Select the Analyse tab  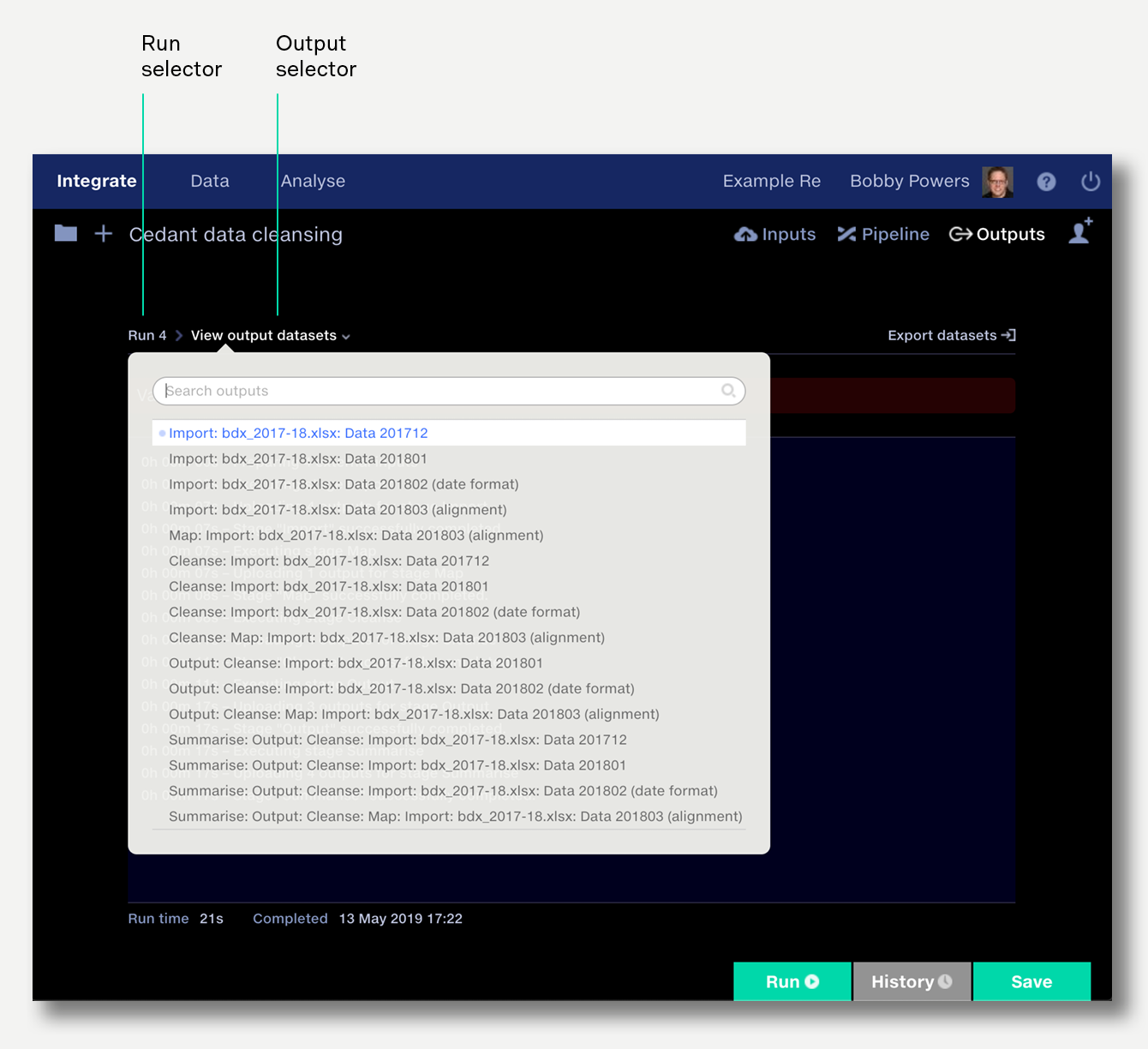pyautogui.click(x=313, y=181)
